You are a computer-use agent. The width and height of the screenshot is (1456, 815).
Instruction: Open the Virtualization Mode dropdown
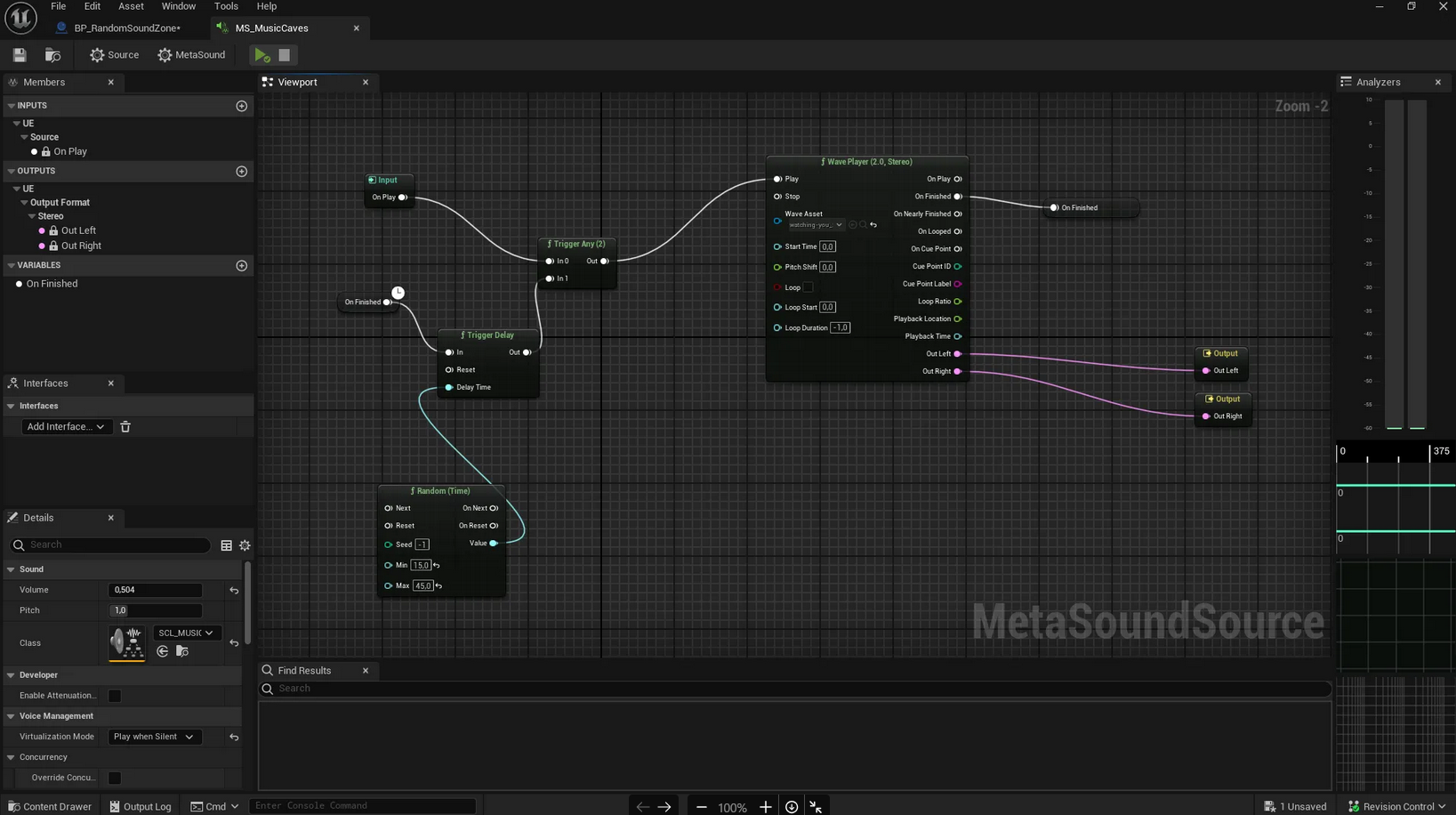154,737
